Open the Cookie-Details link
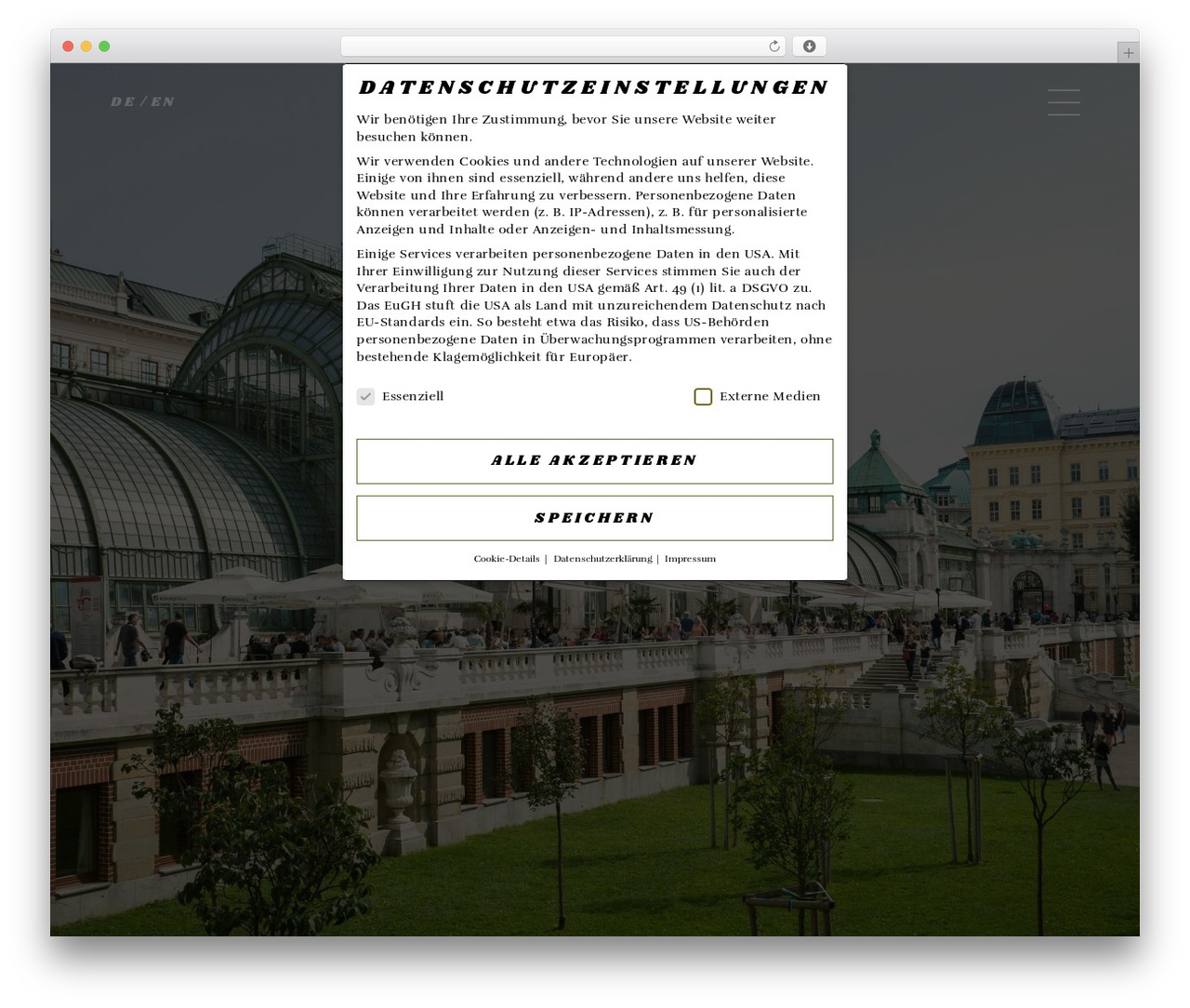Screen dimensions: 1190x1008 click(507, 559)
